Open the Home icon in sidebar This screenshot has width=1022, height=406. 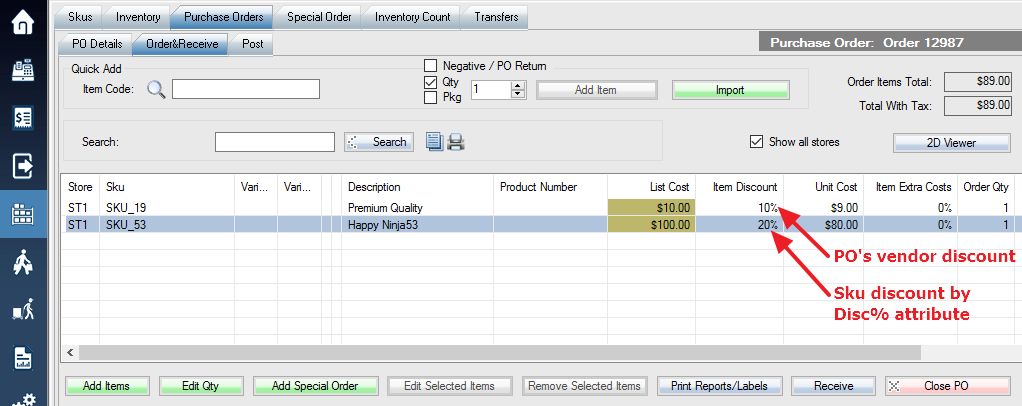(x=23, y=23)
